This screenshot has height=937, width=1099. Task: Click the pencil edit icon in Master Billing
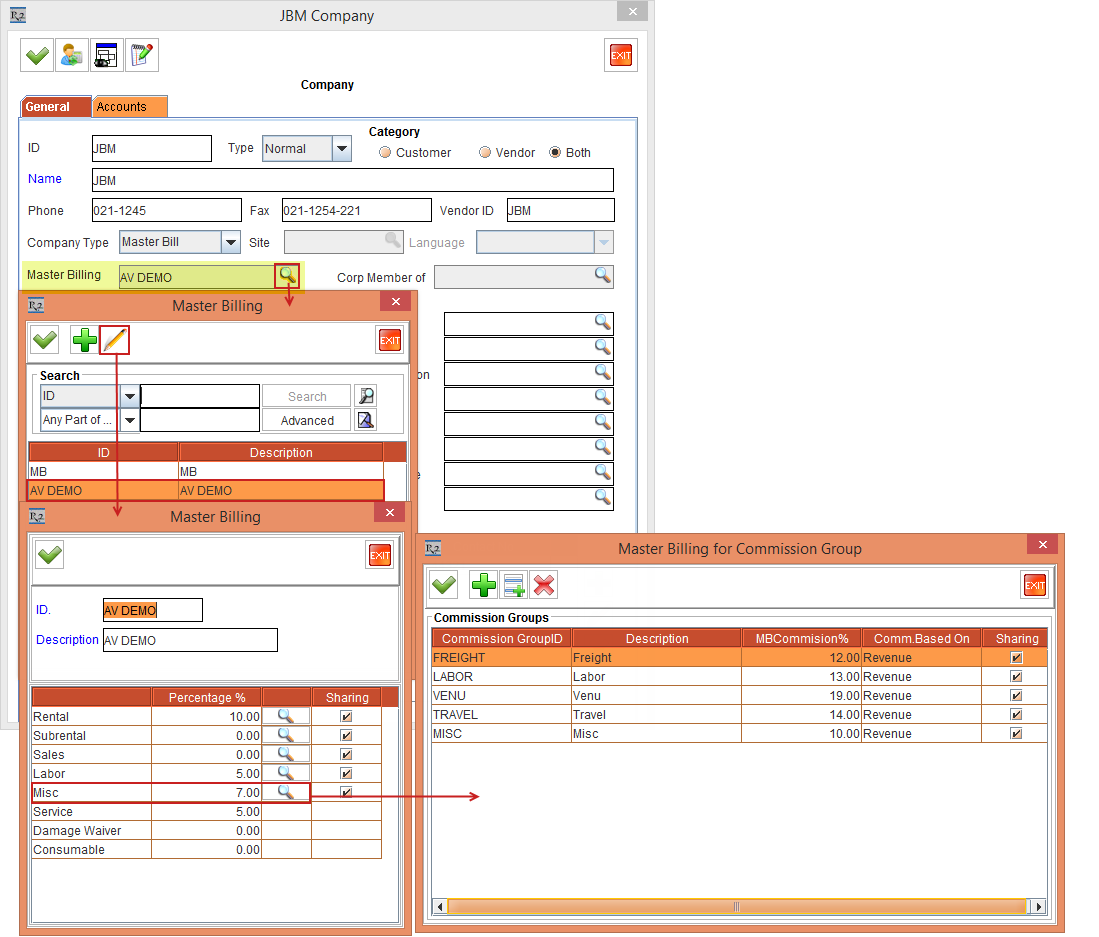(115, 341)
